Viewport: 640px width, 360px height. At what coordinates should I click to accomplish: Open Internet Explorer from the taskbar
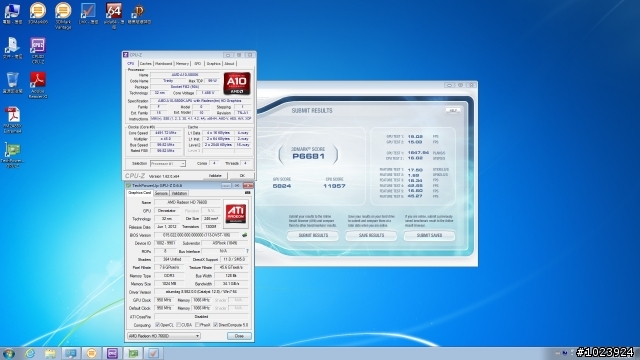pos(29,353)
